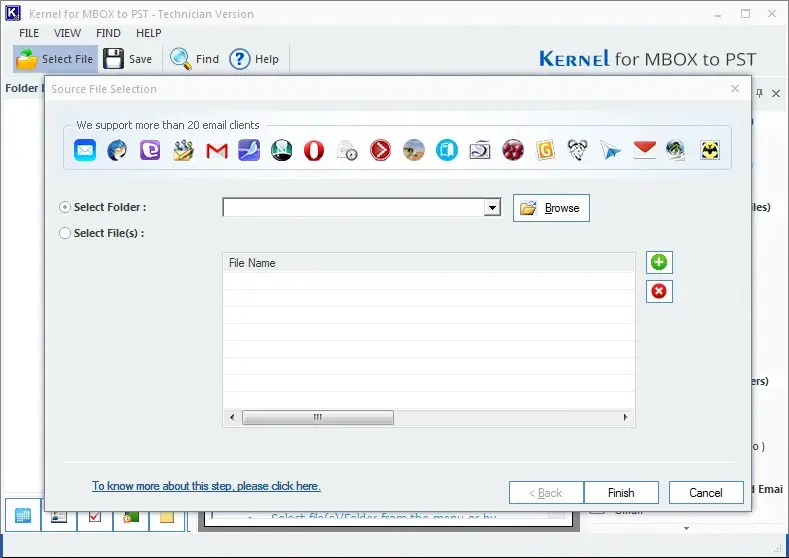Click the file list horizontal scrollbar thumb
Screen dimensions: 789x558
point(318,417)
